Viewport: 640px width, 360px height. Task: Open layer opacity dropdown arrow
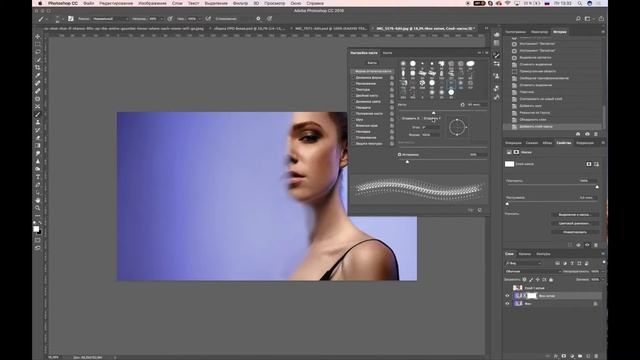click(602, 271)
